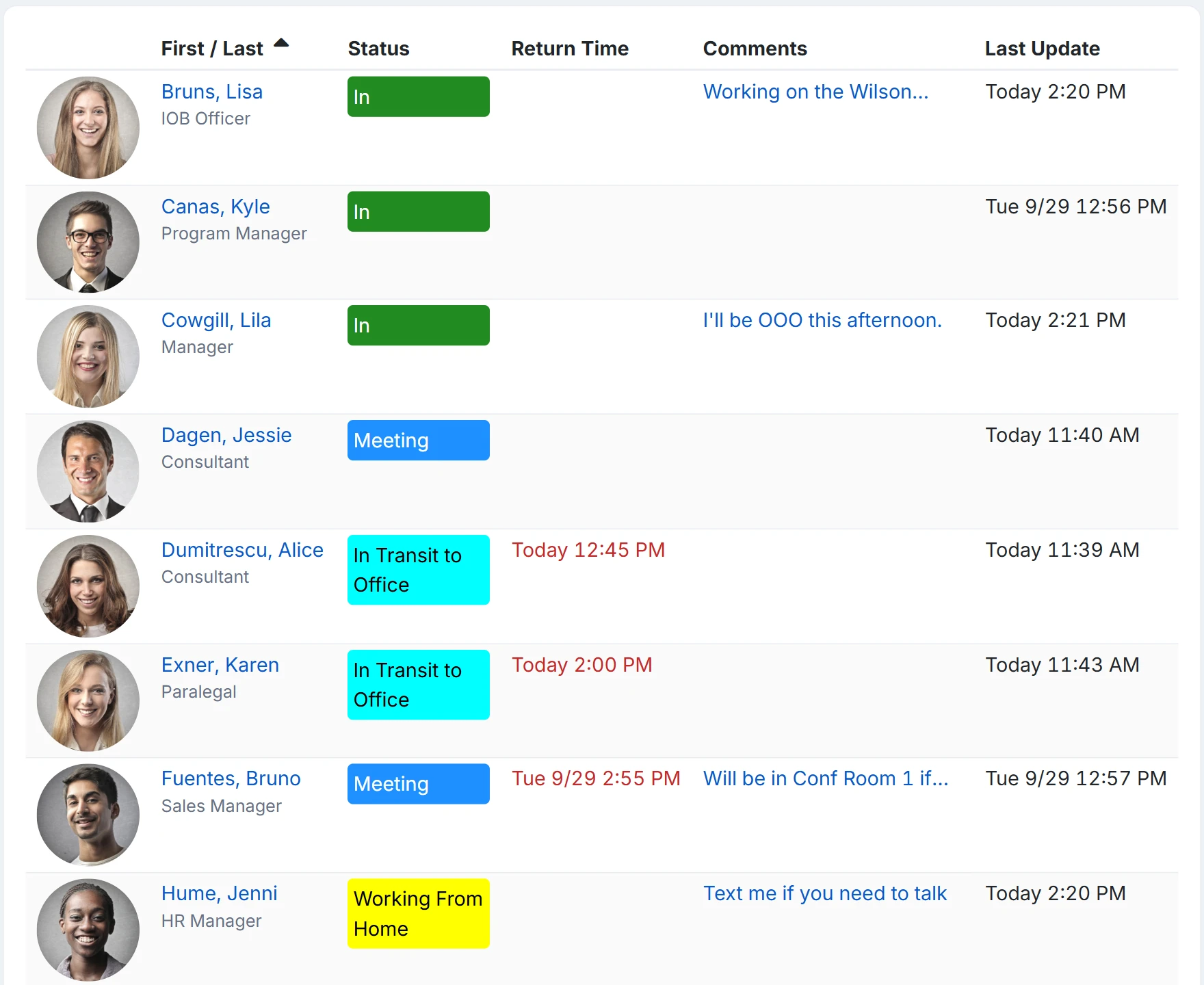The width and height of the screenshot is (1204, 985).
Task: Click the 'Paralegal' job title
Action: pos(199,692)
